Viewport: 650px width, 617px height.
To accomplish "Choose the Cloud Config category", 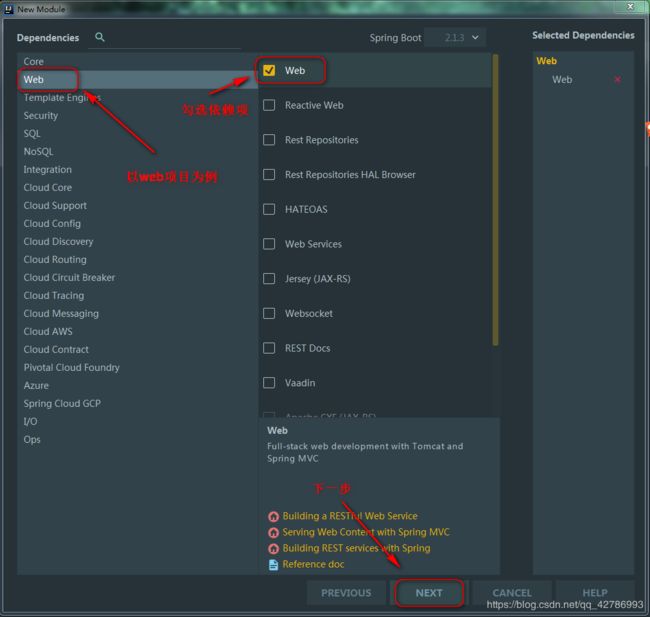I will click(138, 223).
